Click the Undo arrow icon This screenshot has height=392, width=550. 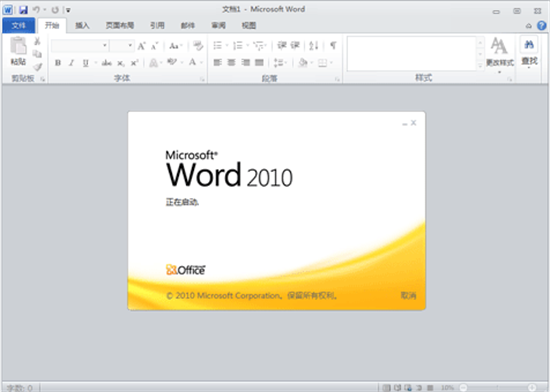(36, 10)
